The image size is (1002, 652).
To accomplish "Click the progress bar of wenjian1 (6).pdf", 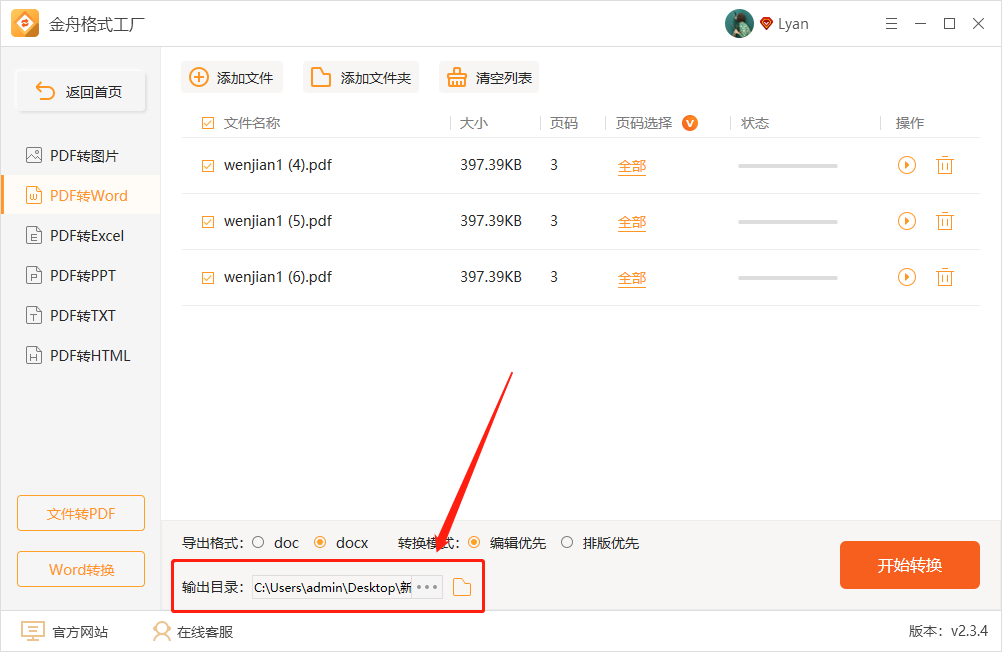I will 787,277.
